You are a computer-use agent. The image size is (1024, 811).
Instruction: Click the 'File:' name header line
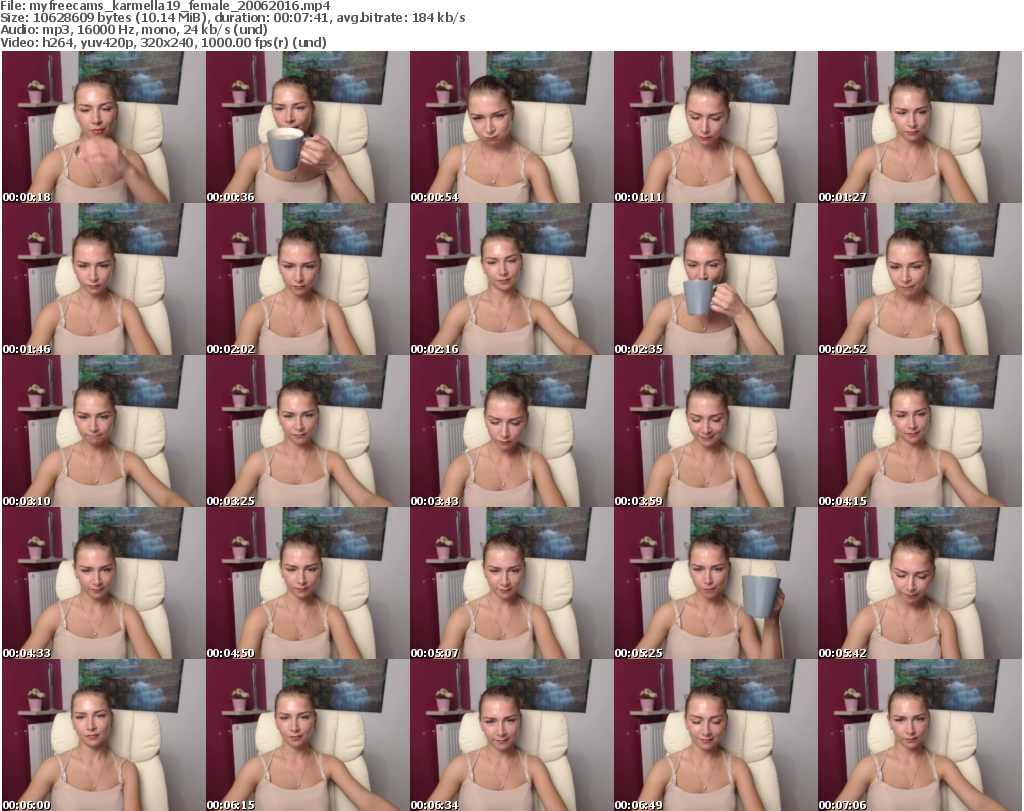click(165, 6)
